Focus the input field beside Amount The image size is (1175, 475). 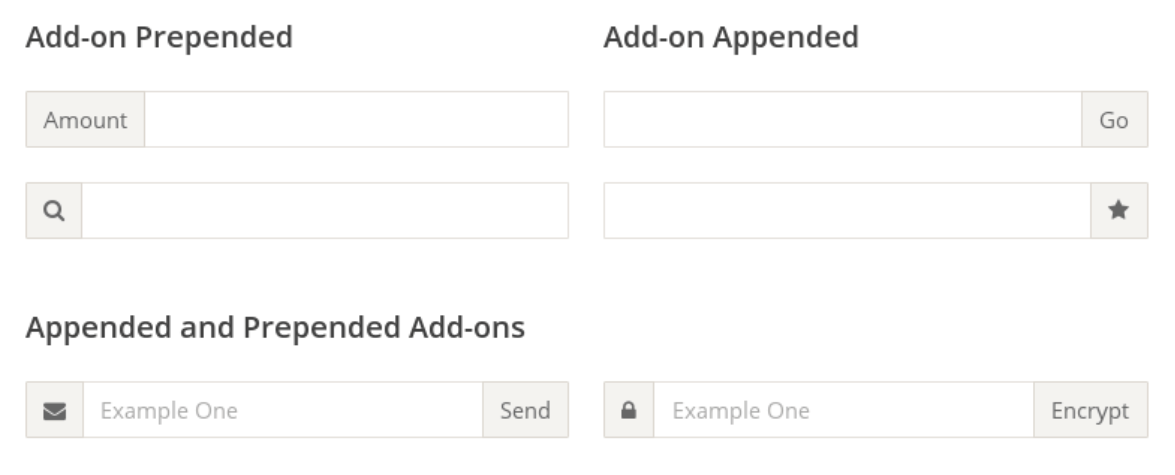tap(356, 120)
